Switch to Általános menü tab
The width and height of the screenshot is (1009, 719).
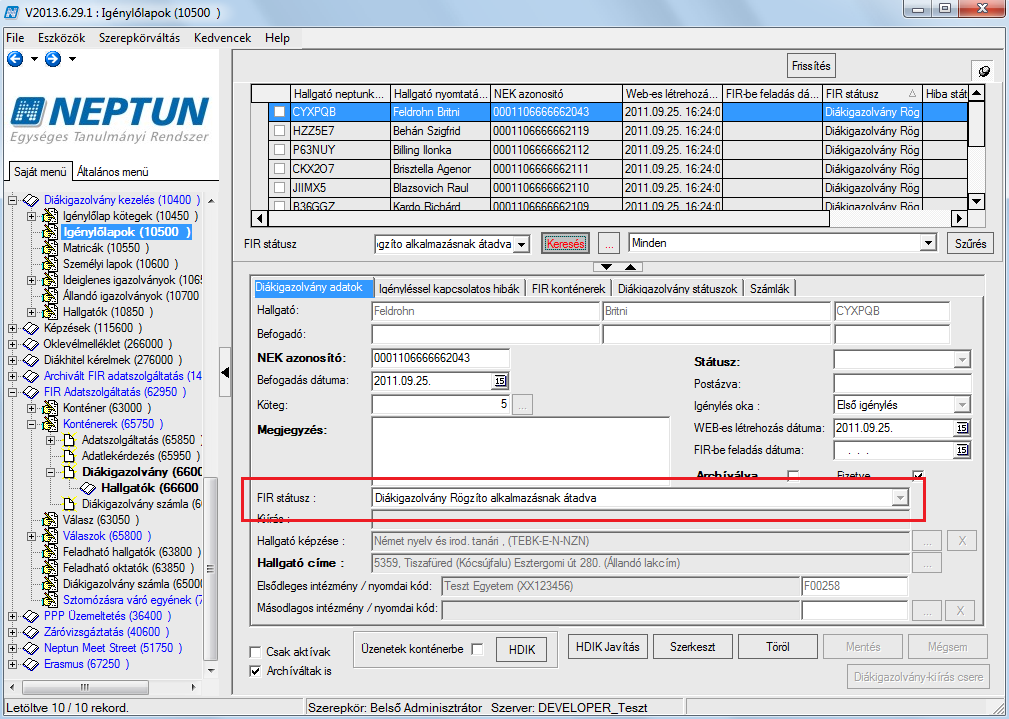pos(113,172)
